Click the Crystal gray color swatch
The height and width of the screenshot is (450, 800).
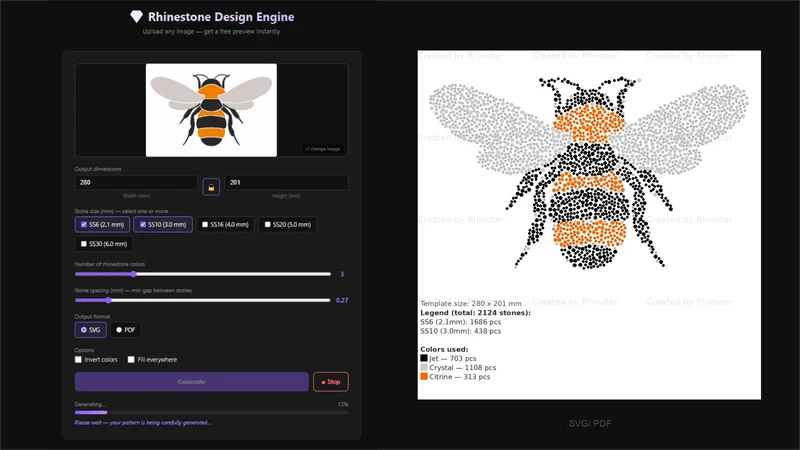click(424, 367)
